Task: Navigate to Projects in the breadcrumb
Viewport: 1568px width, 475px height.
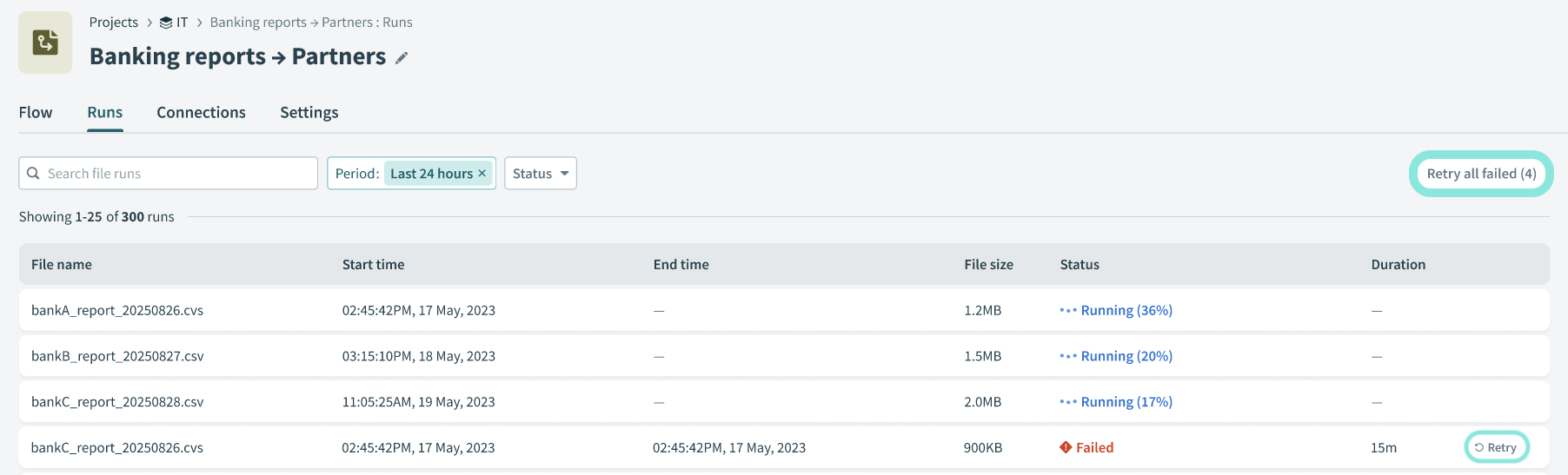Action: click(x=113, y=23)
